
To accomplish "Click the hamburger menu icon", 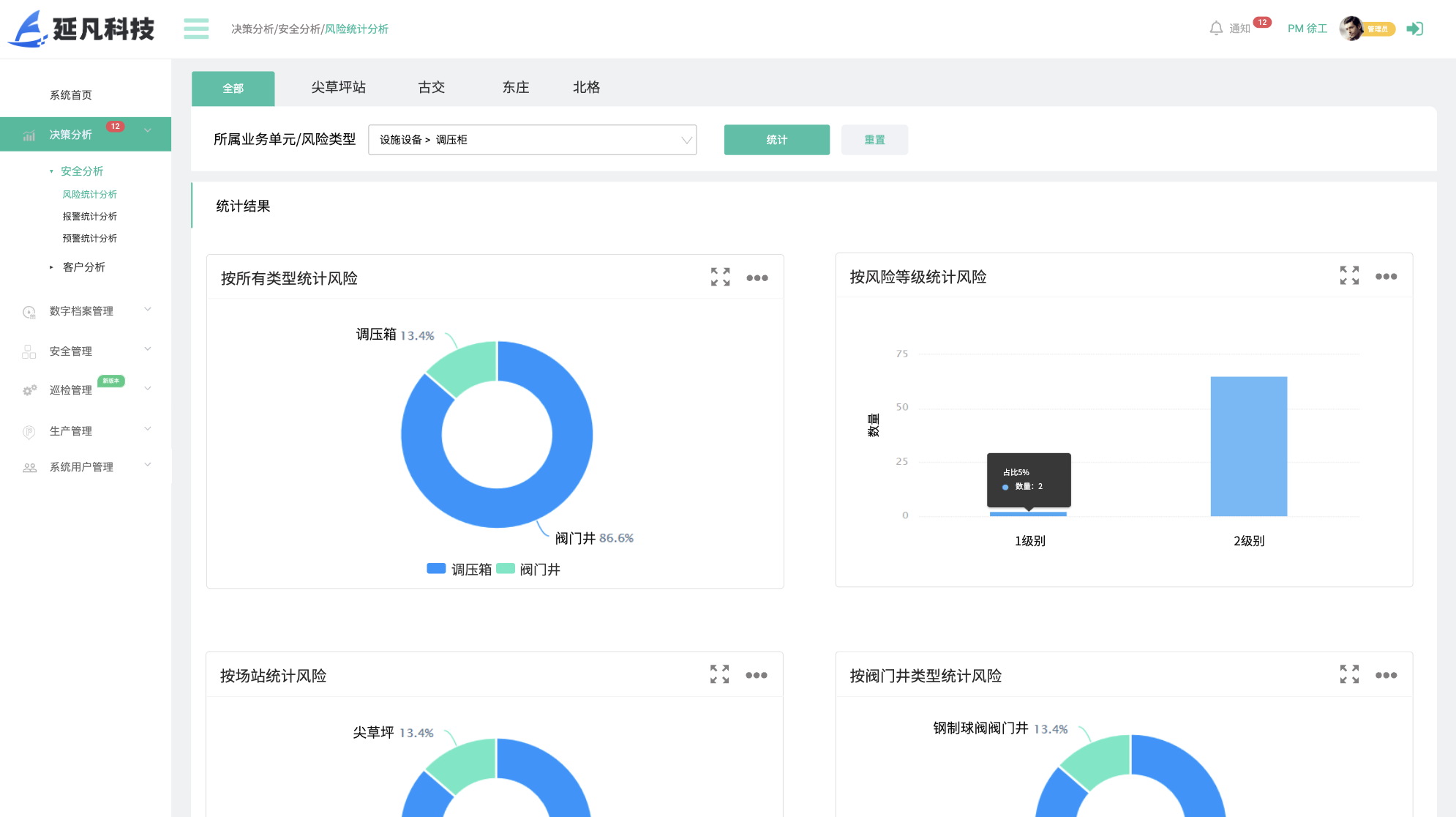I will pos(196,29).
